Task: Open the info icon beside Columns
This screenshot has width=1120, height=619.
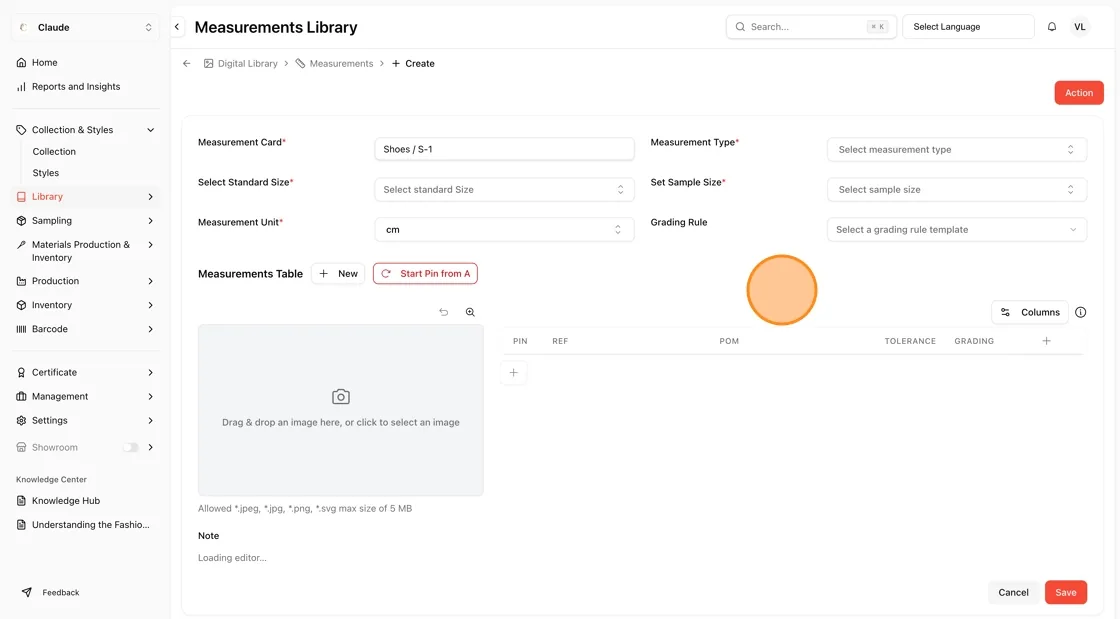Action: coord(1081,312)
